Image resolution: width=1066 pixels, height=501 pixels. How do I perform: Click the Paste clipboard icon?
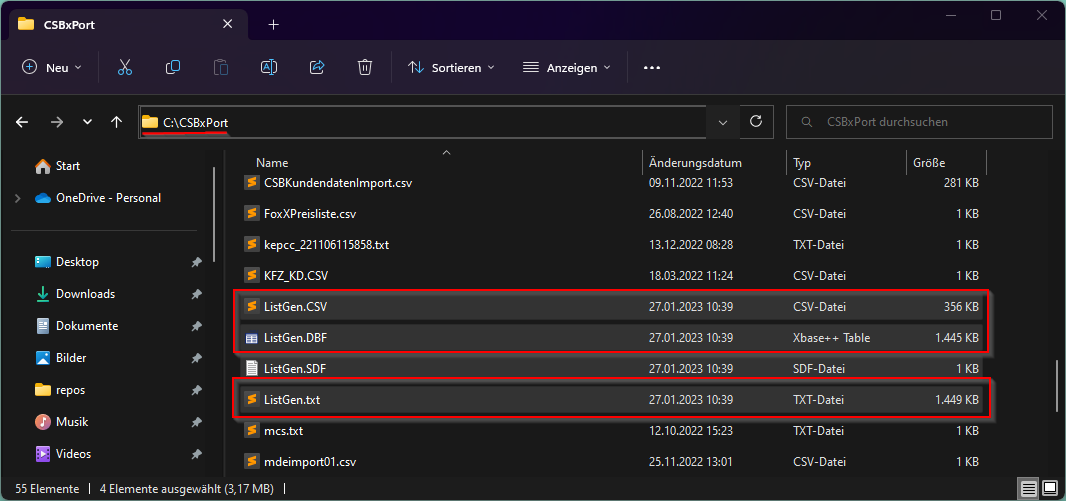[221, 67]
